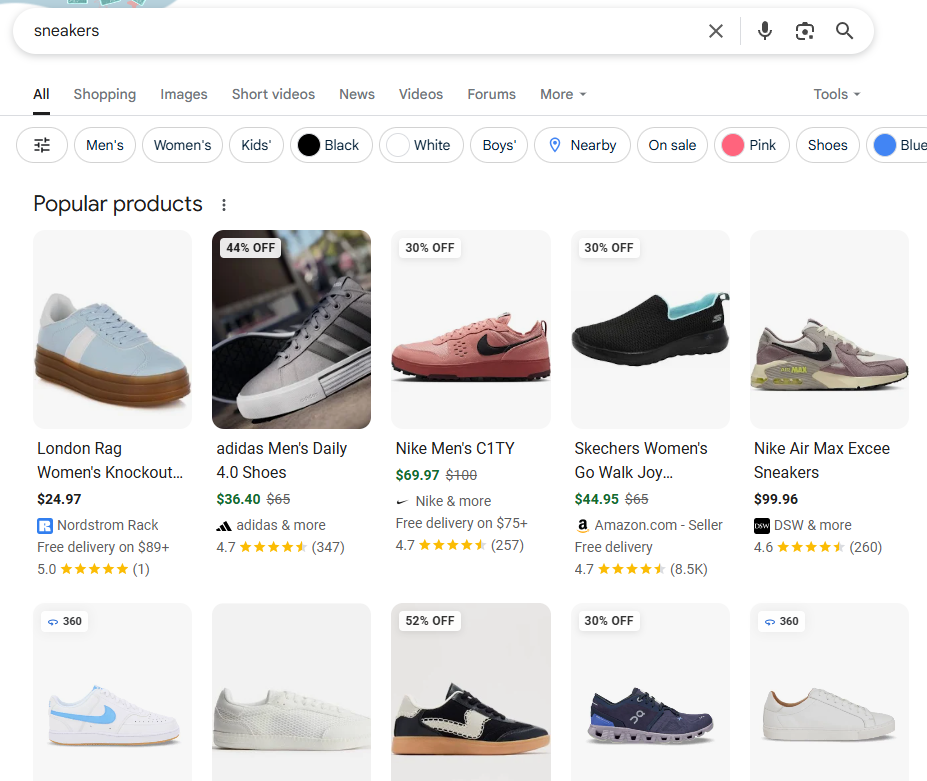The height and width of the screenshot is (781, 927).
Task: Enable the On sale filter
Action: tap(672, 145)
